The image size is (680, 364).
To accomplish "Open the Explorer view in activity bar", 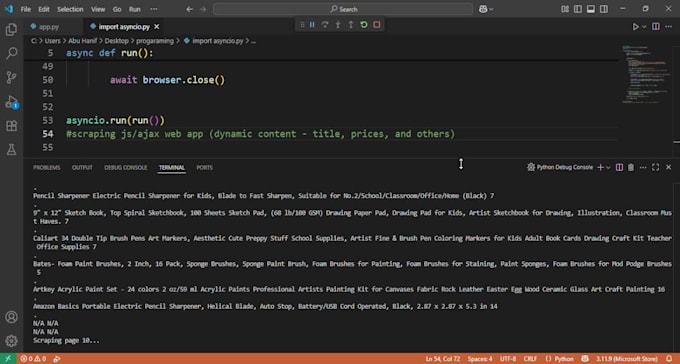I will pos(11,30).
